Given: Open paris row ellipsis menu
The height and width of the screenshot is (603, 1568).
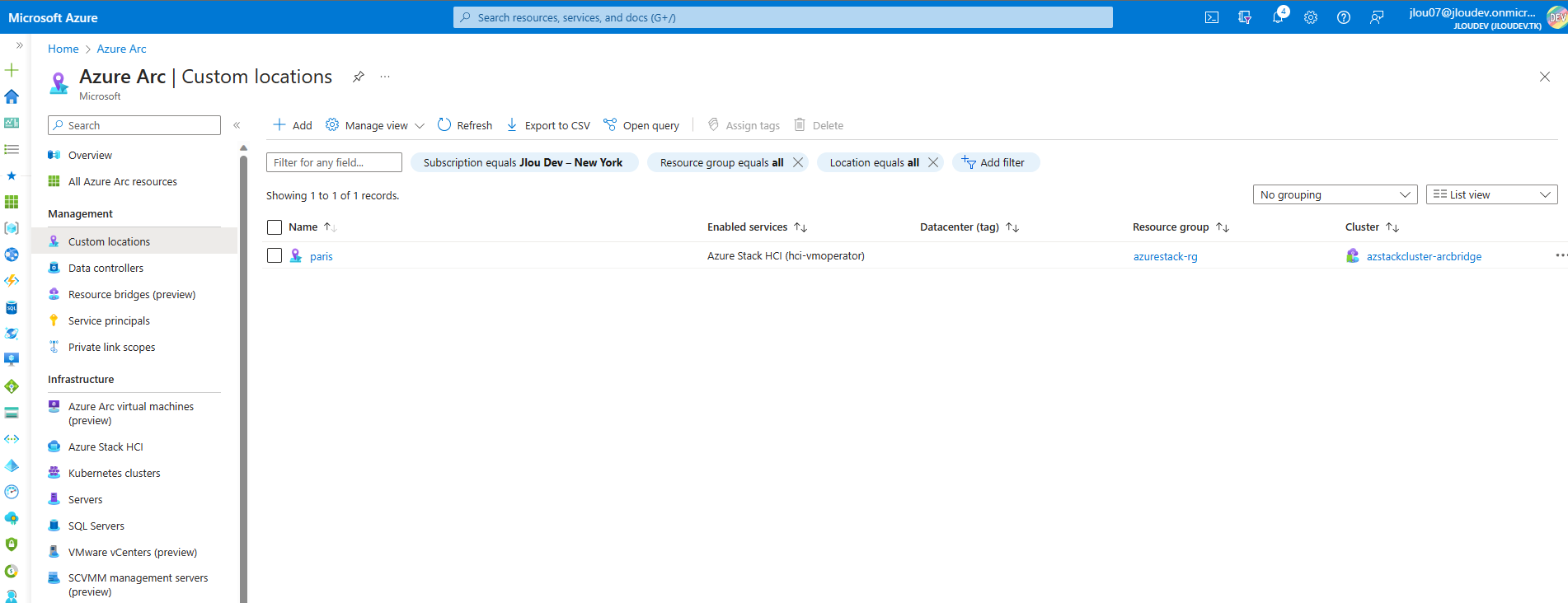Looking at the screenshot, I should [1561, 255].
